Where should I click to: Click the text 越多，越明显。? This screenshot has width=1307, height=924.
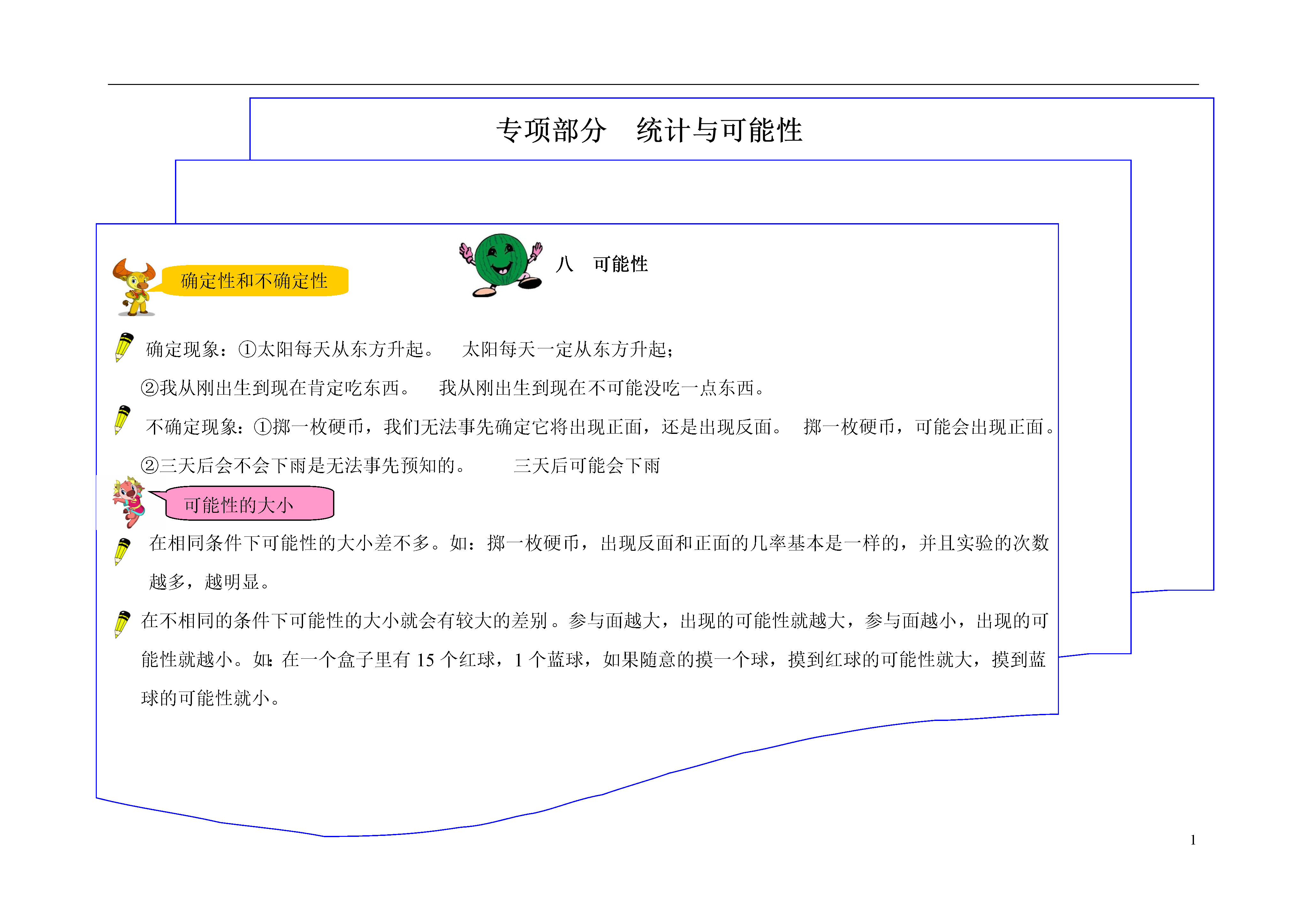[209, 582]
